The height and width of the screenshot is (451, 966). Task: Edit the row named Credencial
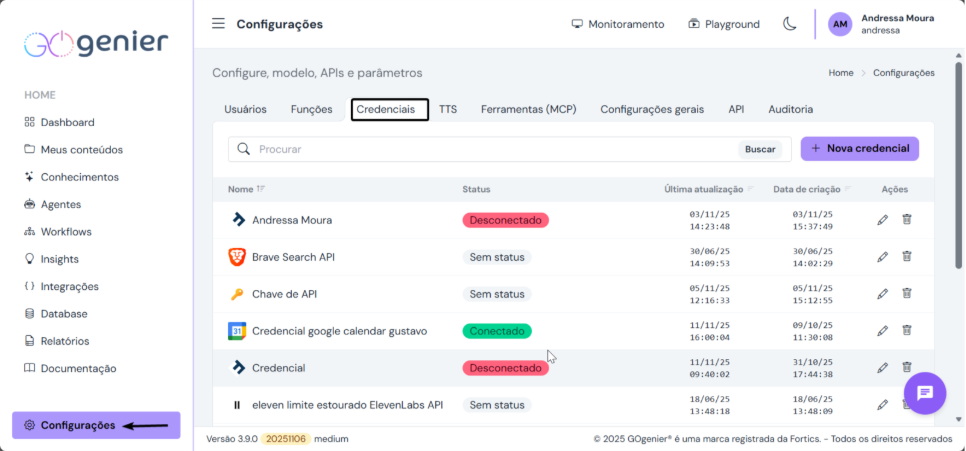883,367
